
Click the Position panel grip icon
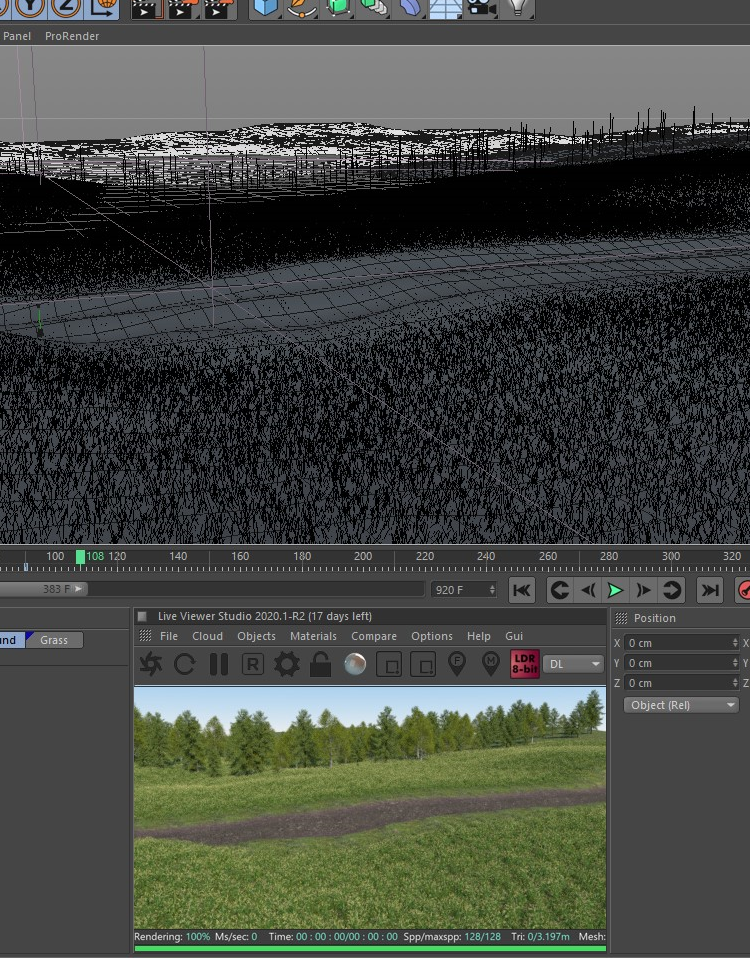coord(621,618)
